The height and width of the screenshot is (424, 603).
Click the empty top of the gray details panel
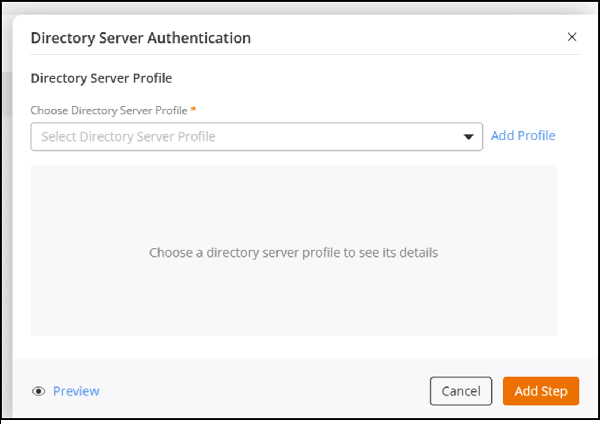pyautogui.click(x=293, y=190)
